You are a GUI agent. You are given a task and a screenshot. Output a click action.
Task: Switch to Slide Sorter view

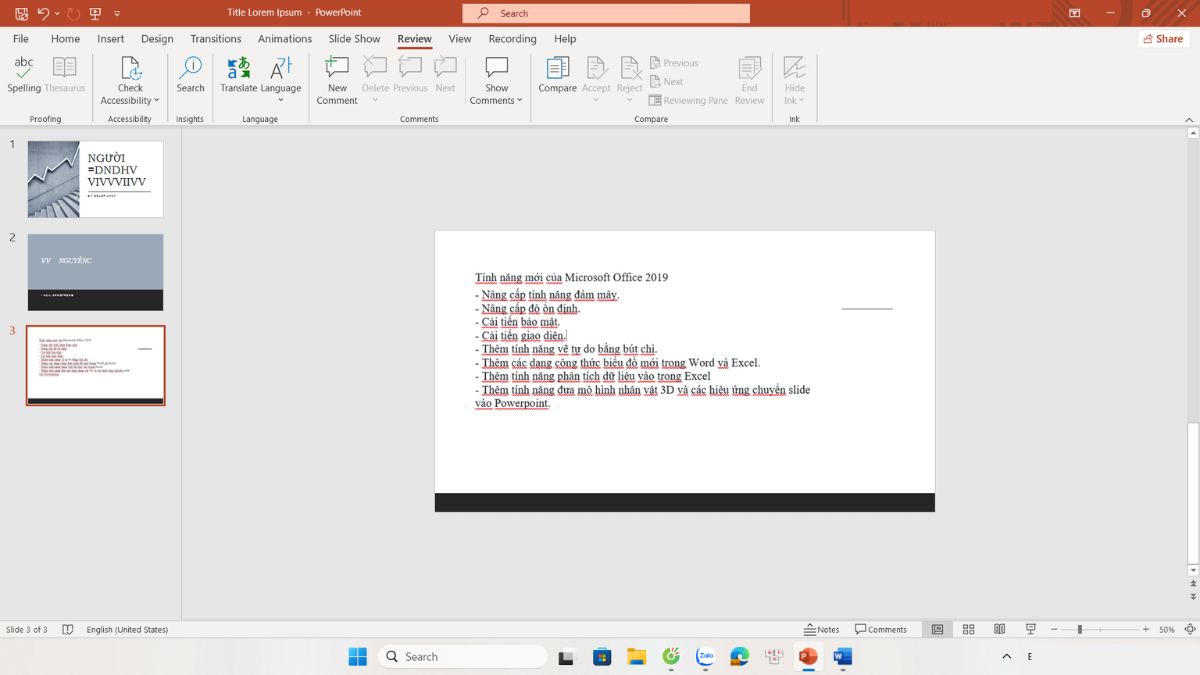[968, 629]
